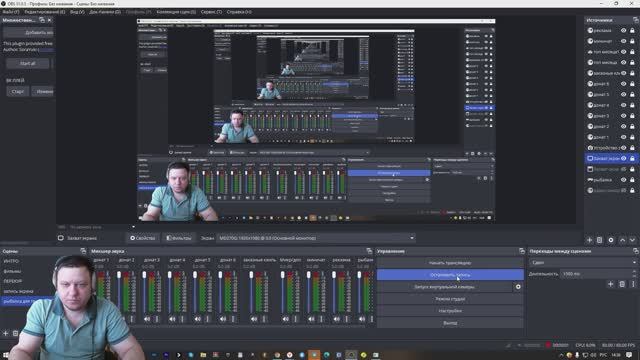Click the Windows Start button
The image size is (640, 360).
coord(6,355)
